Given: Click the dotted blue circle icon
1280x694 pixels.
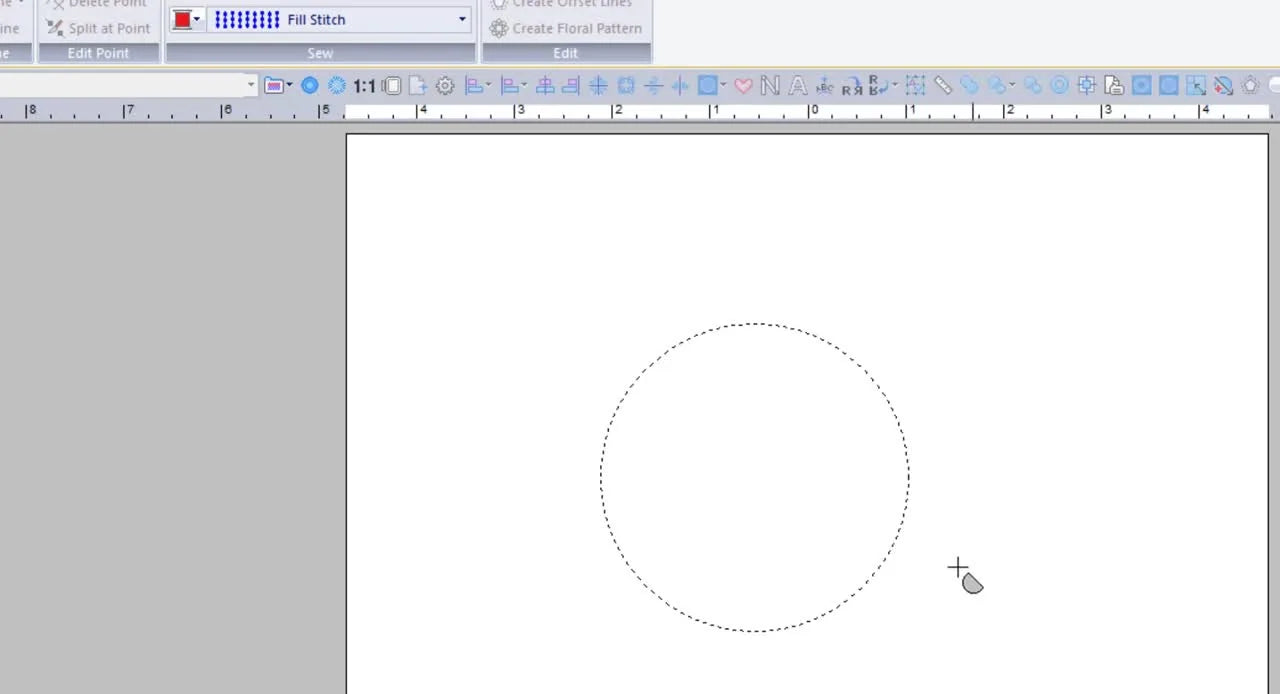Looking at the screenshot, I should tap(337, 86).
